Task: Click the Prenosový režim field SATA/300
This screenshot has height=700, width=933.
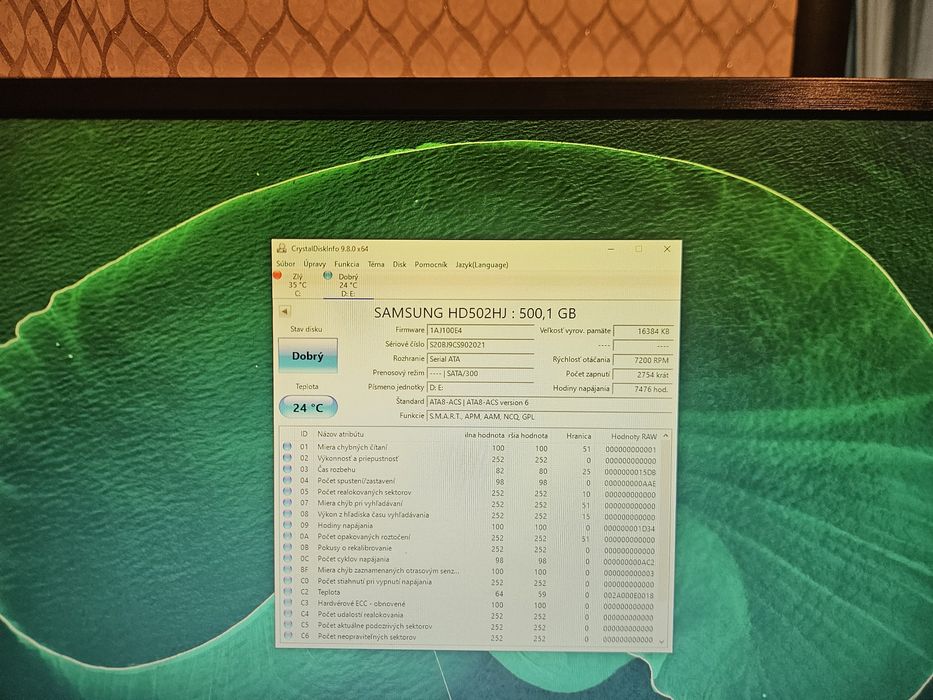Action: pos(480,374)
